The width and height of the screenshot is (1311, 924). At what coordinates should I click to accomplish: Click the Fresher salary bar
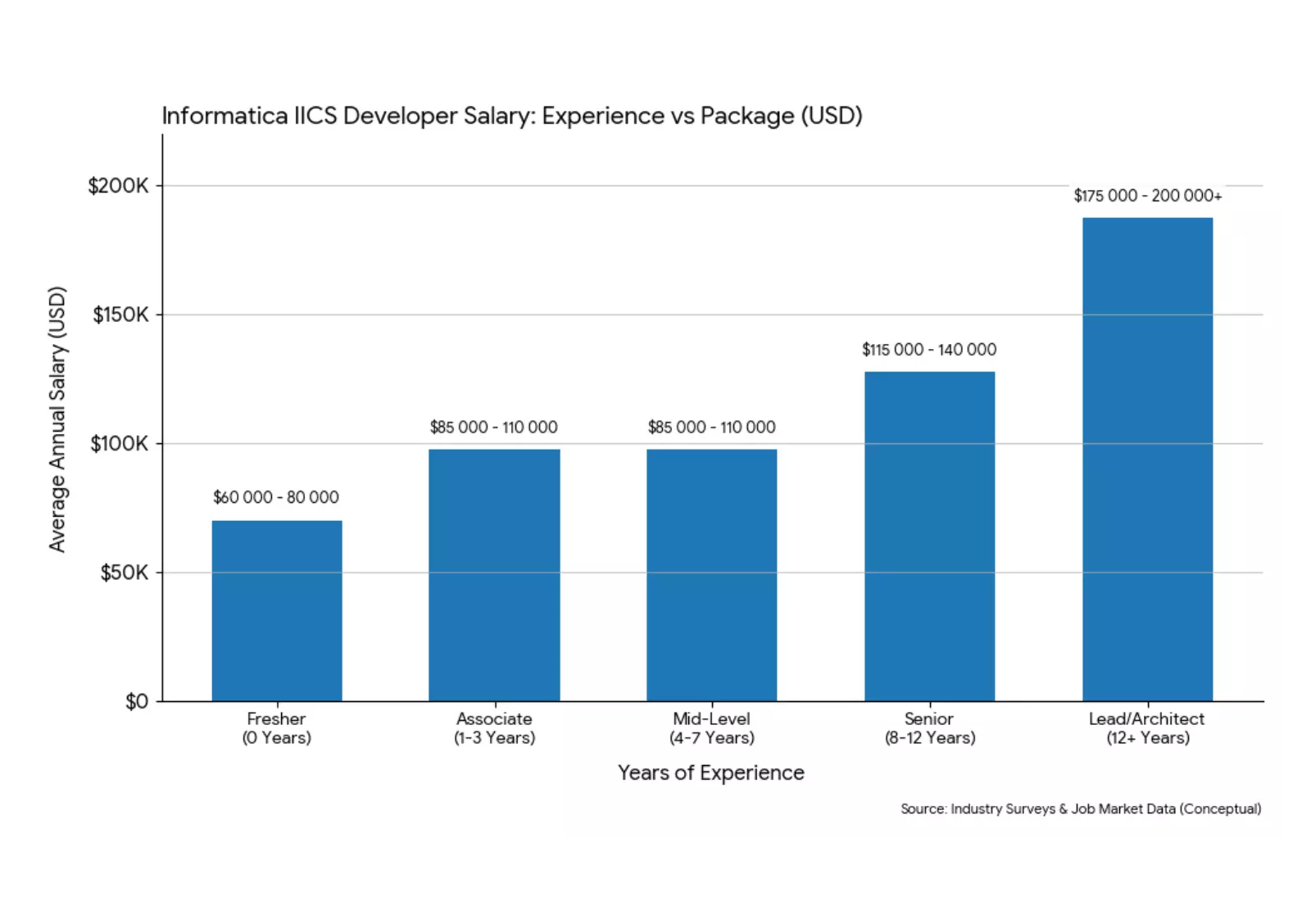coord(277,610)
